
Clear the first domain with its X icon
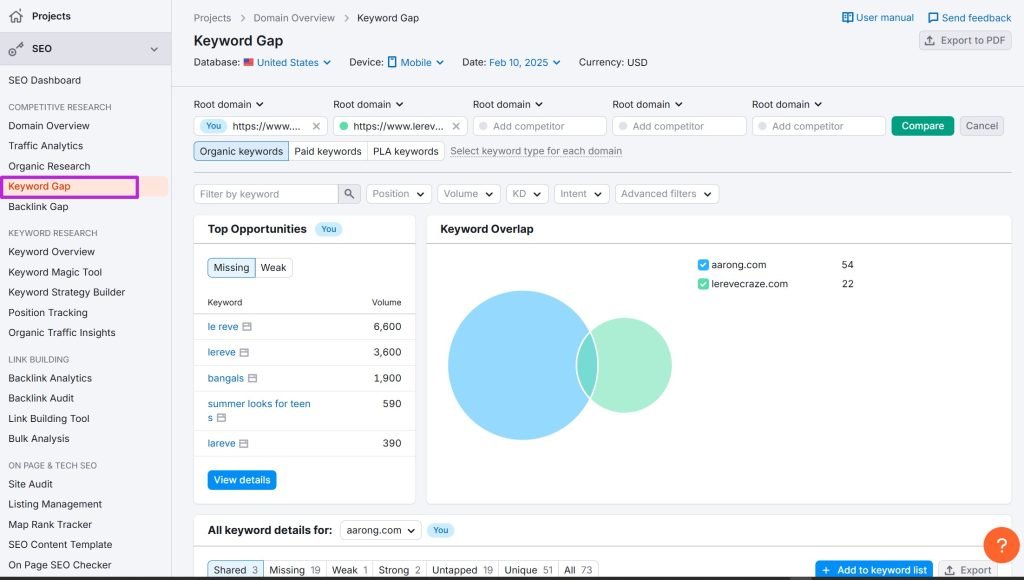(316, 126)
